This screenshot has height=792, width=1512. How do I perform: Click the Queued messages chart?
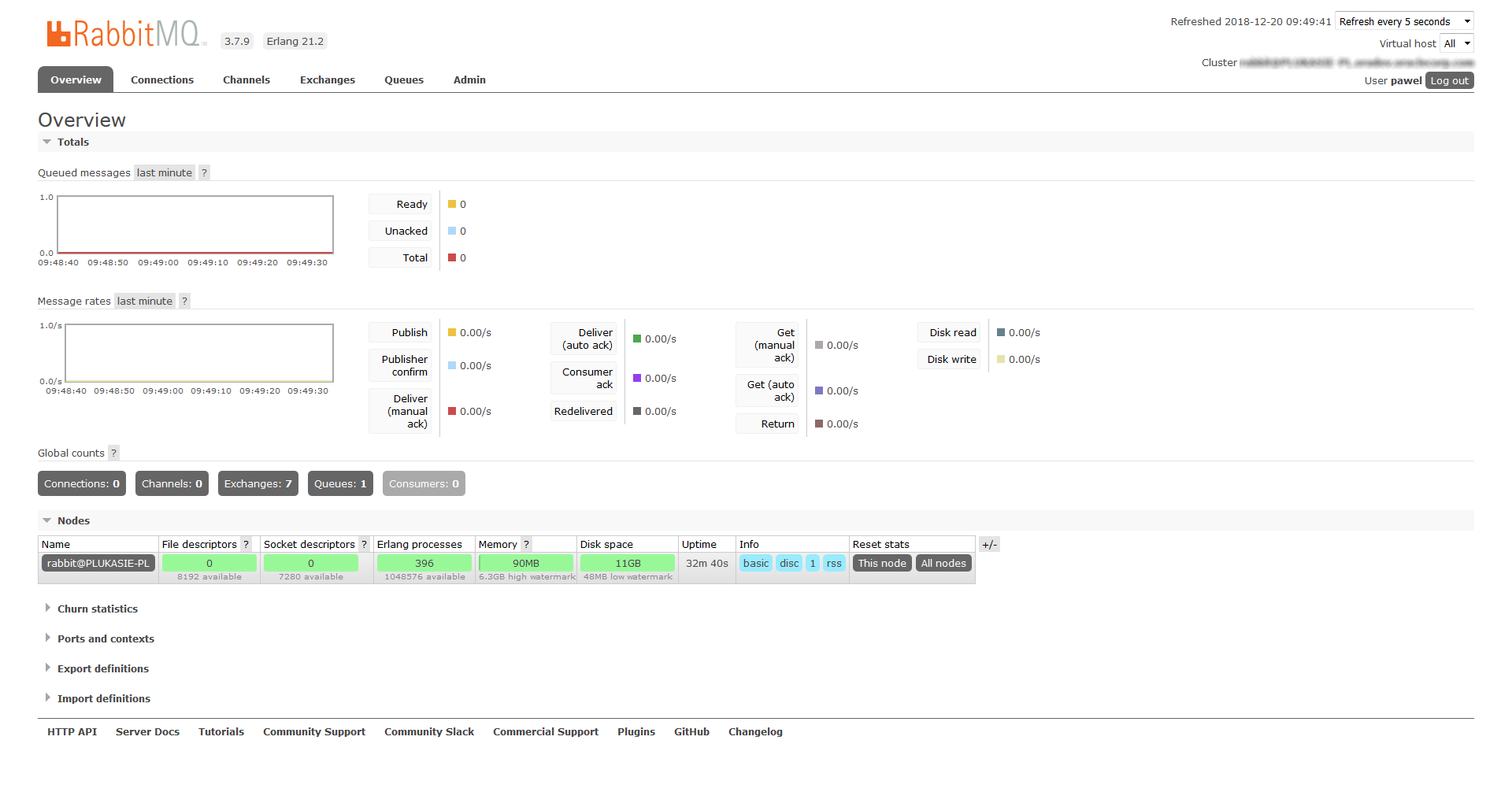195,224
